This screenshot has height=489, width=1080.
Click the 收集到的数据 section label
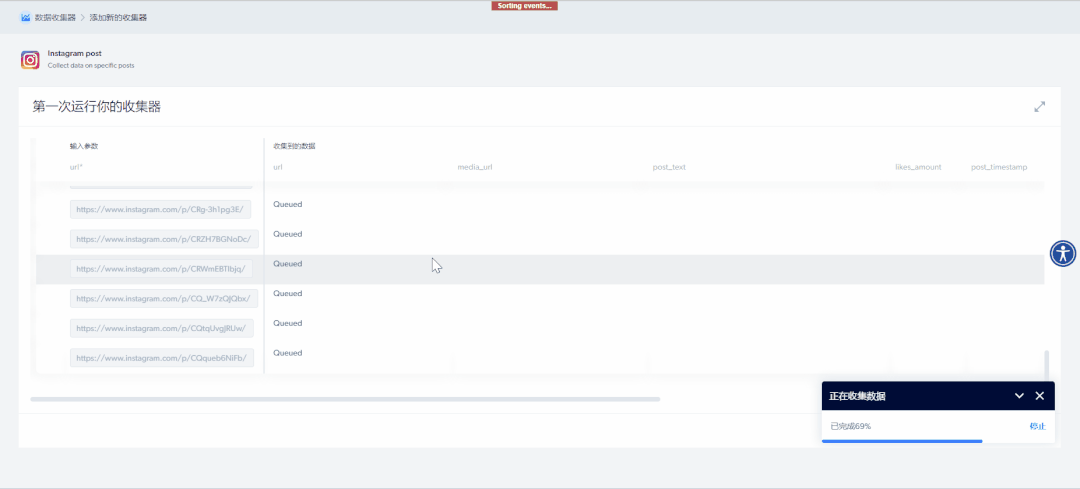click(x=294, y=146)
